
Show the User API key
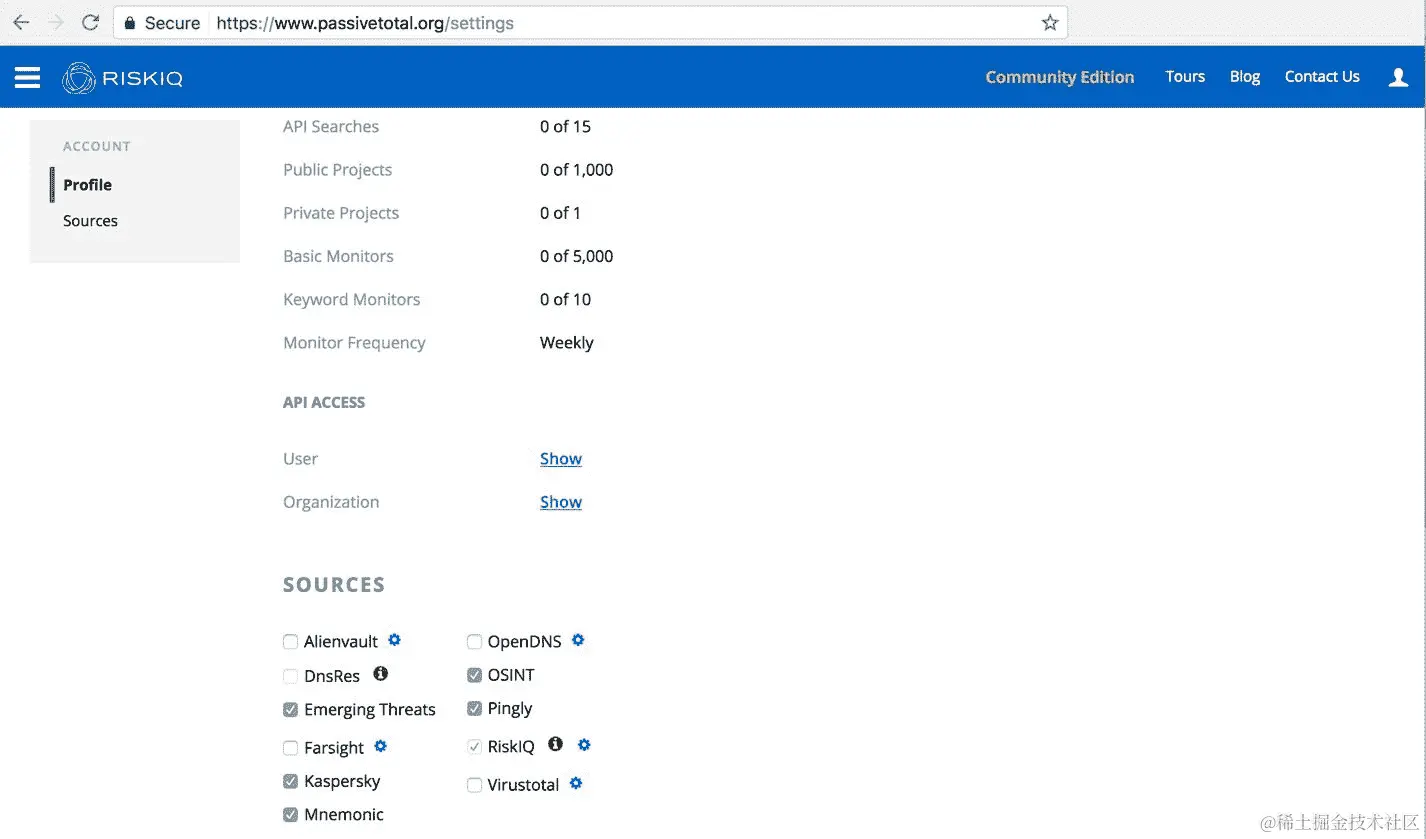(x=561, y=459)
